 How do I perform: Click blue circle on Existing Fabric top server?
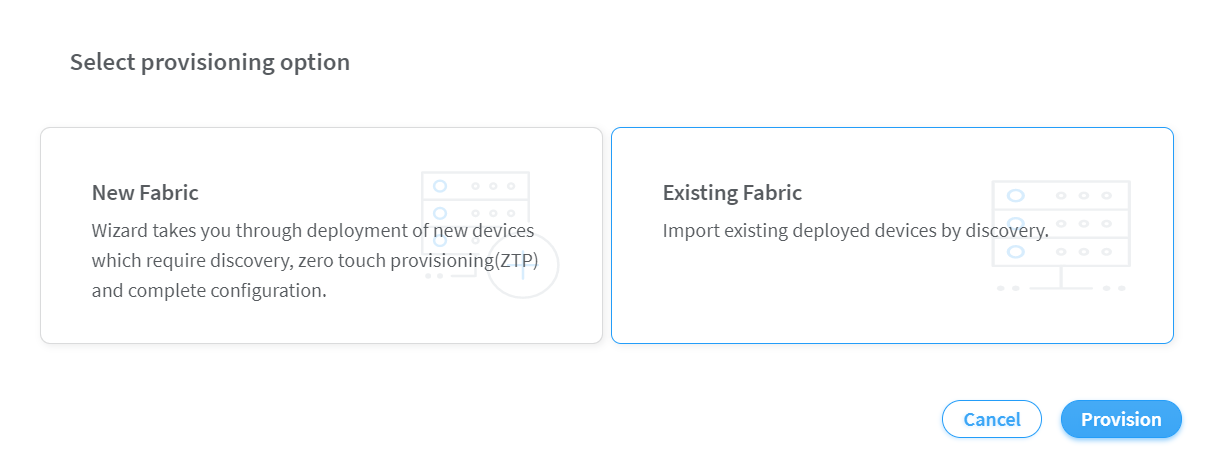point(1016,195)
